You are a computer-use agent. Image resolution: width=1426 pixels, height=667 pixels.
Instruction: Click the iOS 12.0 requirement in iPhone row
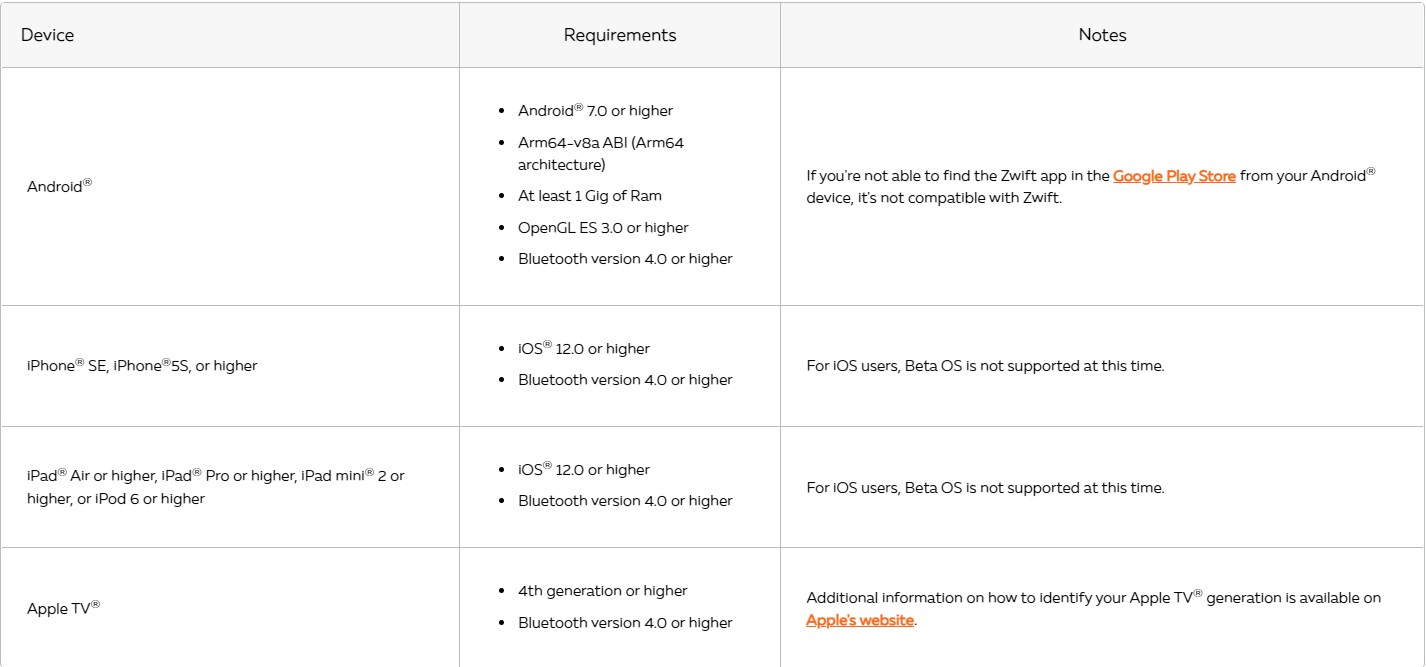tap(583, 349)
